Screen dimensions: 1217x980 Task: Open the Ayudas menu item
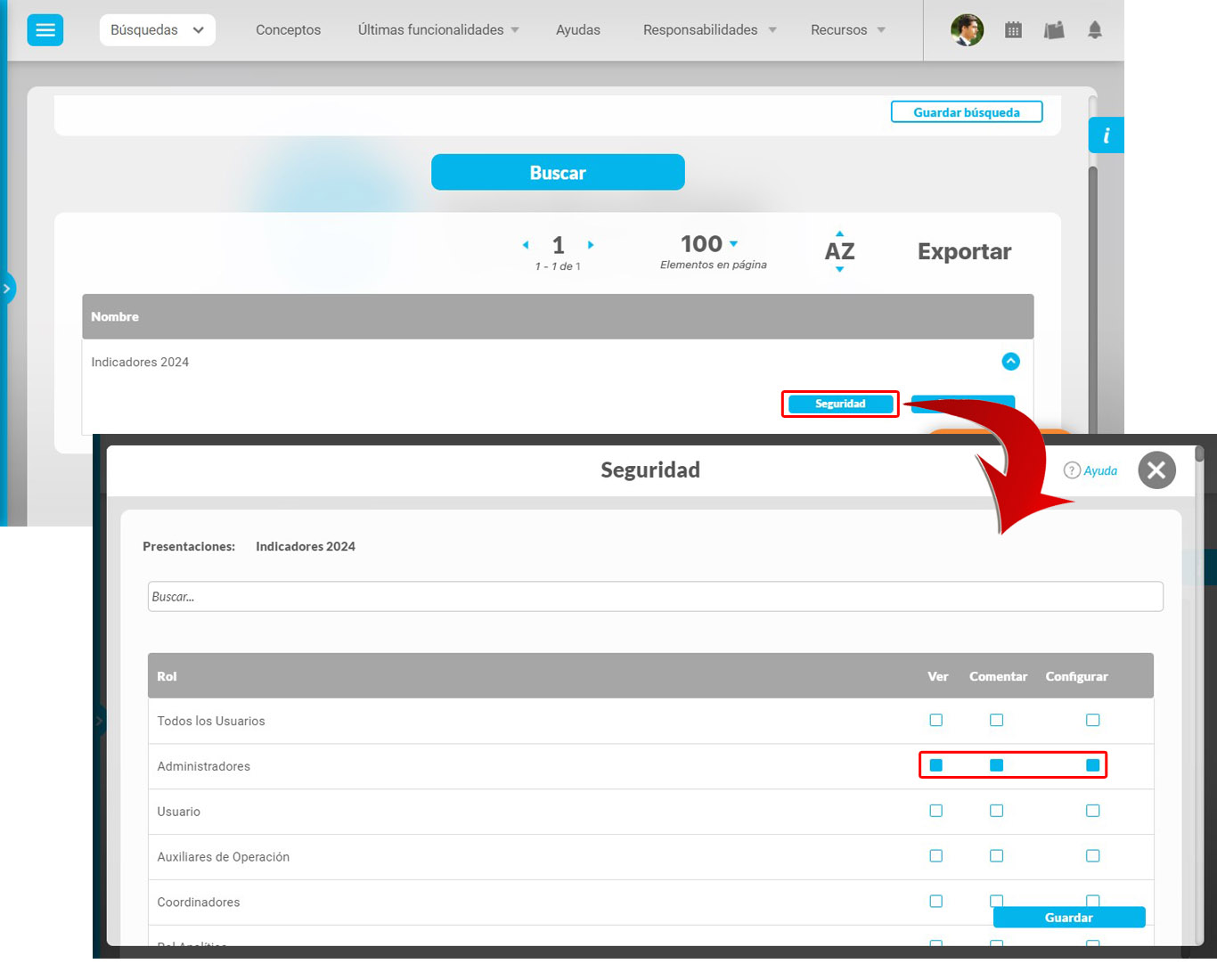(x=577, y=30)
